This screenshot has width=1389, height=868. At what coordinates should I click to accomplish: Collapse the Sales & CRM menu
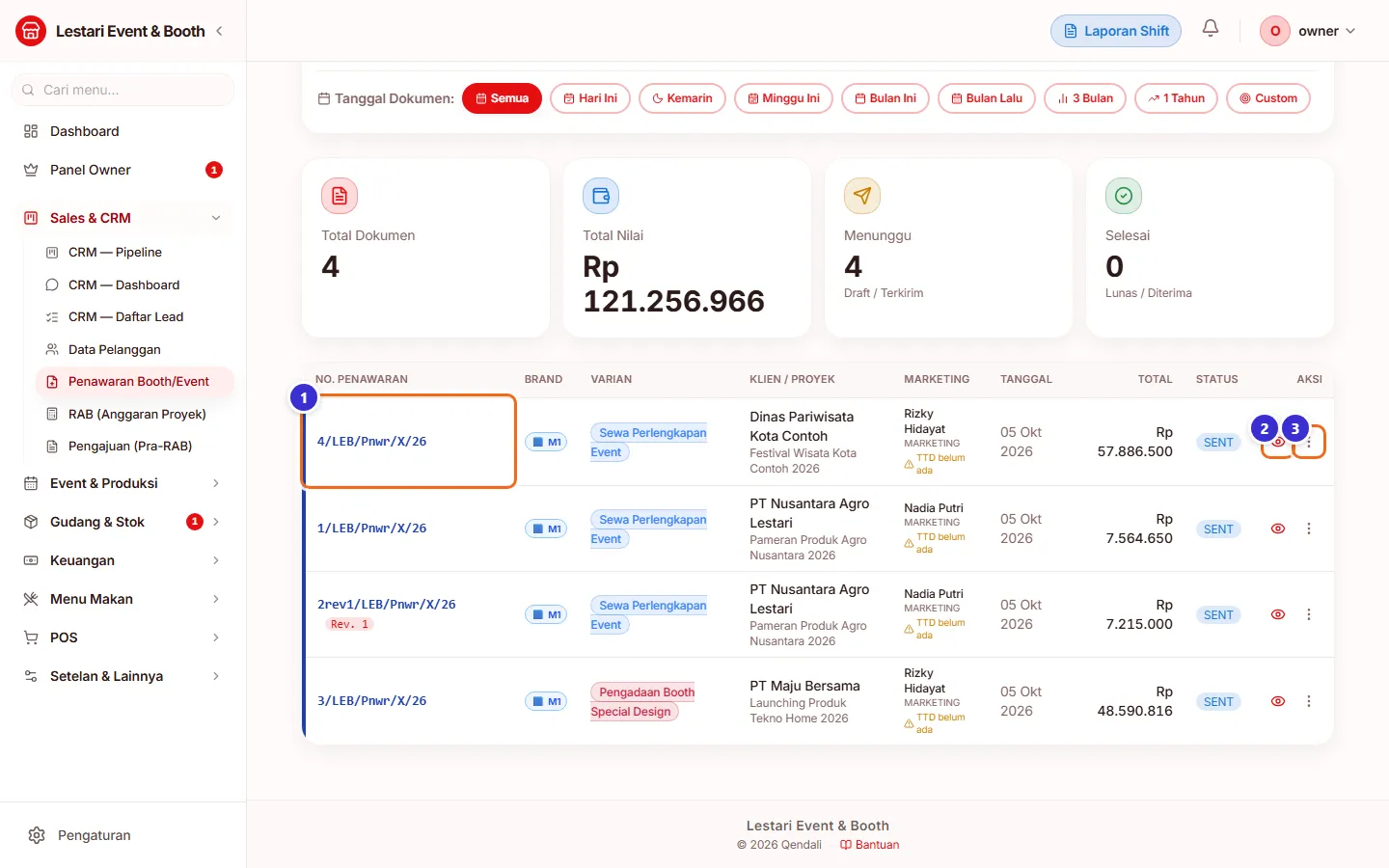pos(123,218)
